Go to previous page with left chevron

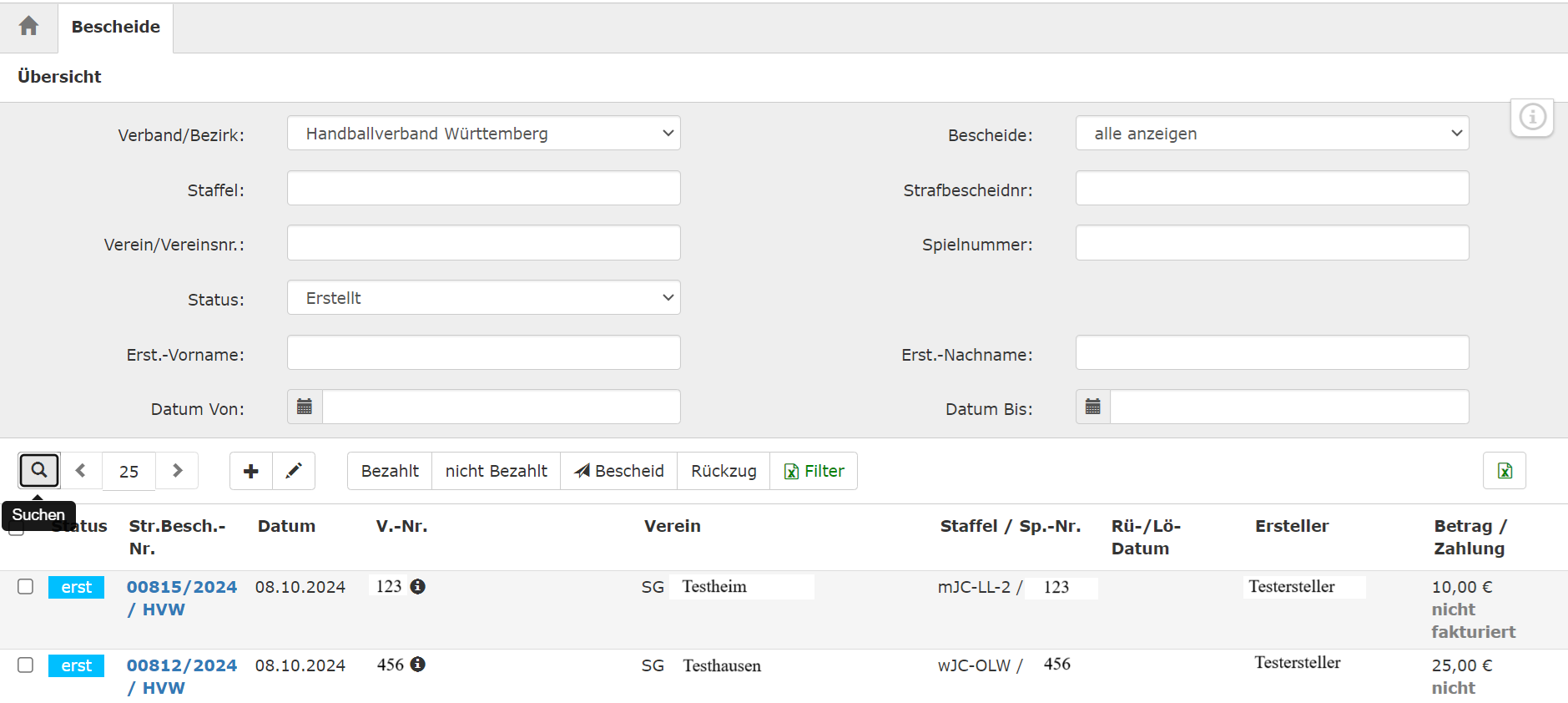click(81, 471)
